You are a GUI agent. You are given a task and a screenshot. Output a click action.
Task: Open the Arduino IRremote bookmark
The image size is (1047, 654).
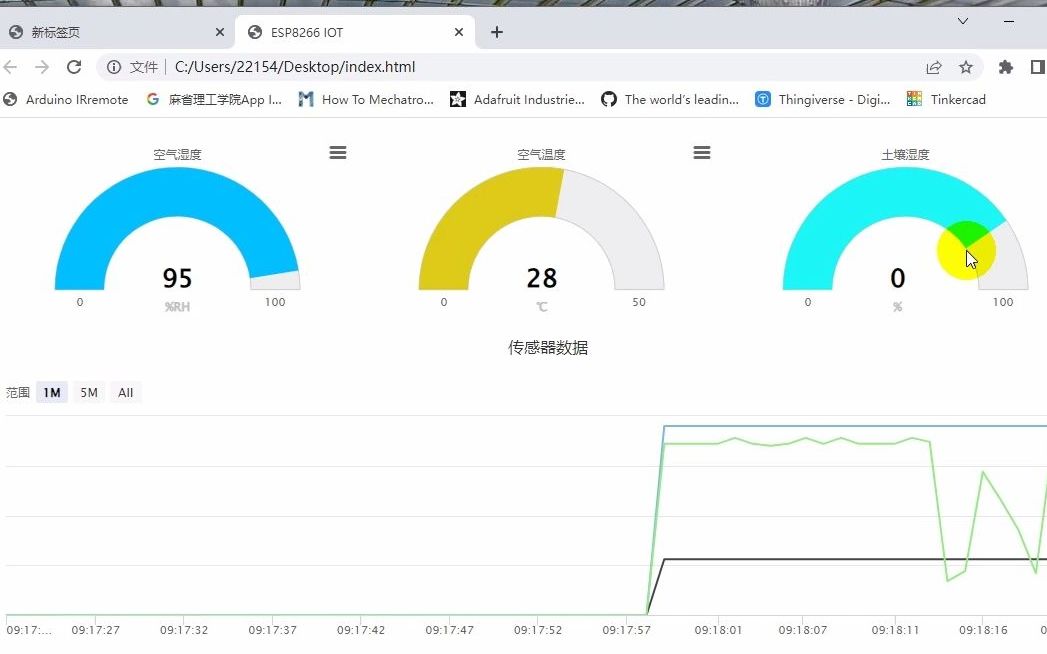click(x=65, y=100)
